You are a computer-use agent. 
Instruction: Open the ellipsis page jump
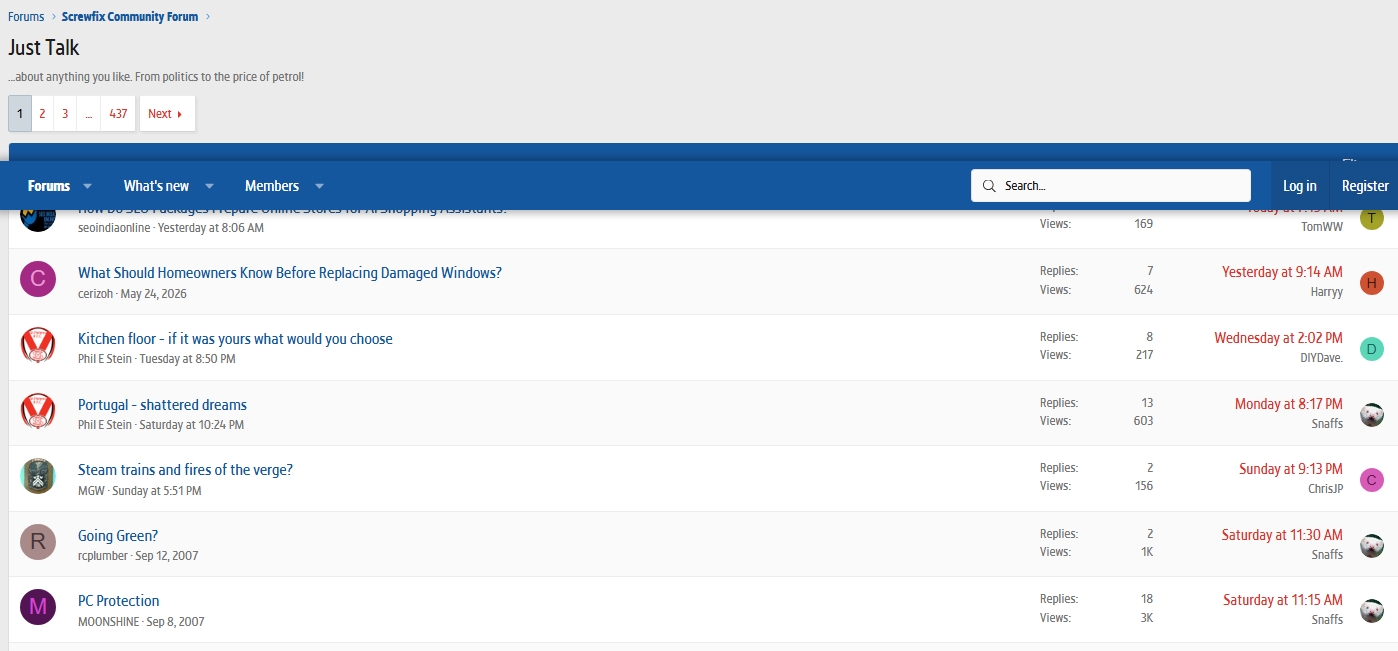coord(88,114)
